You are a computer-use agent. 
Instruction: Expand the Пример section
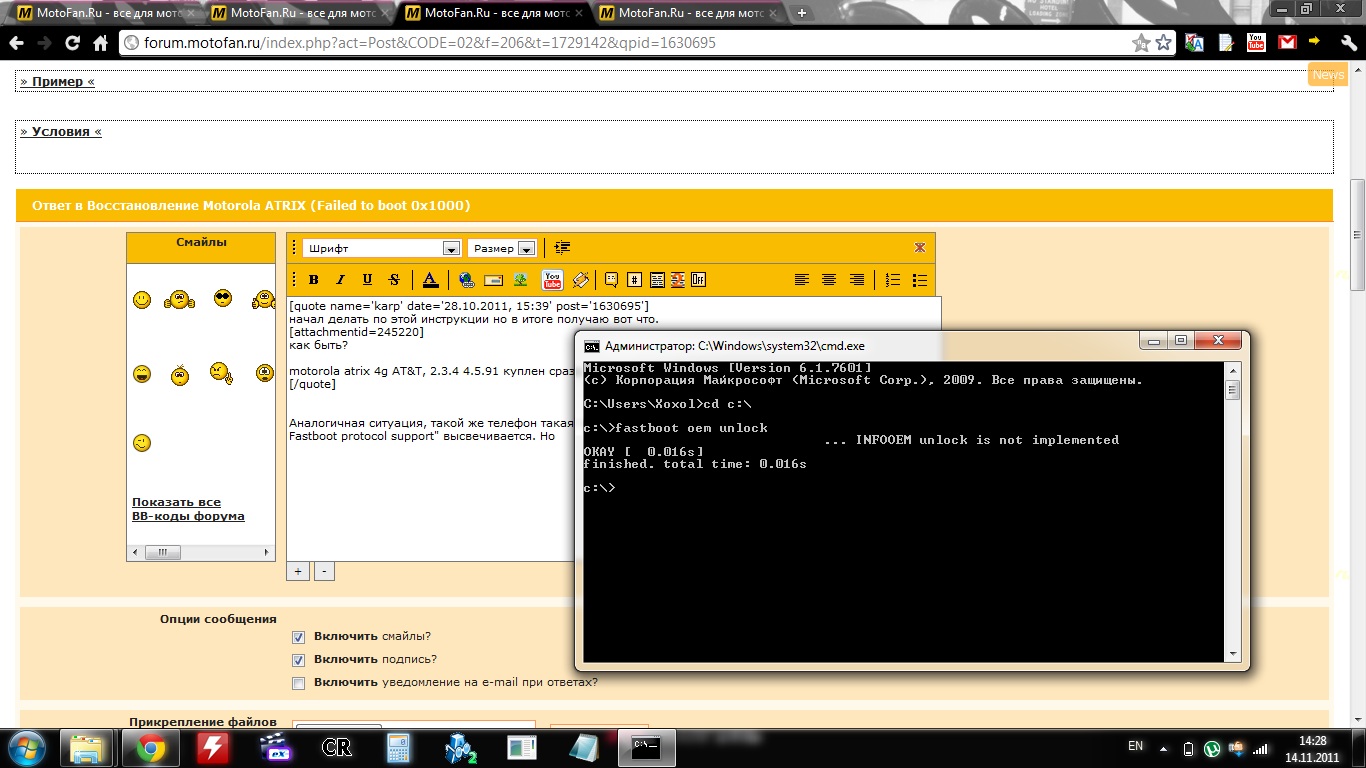click(x=58, y=81)
